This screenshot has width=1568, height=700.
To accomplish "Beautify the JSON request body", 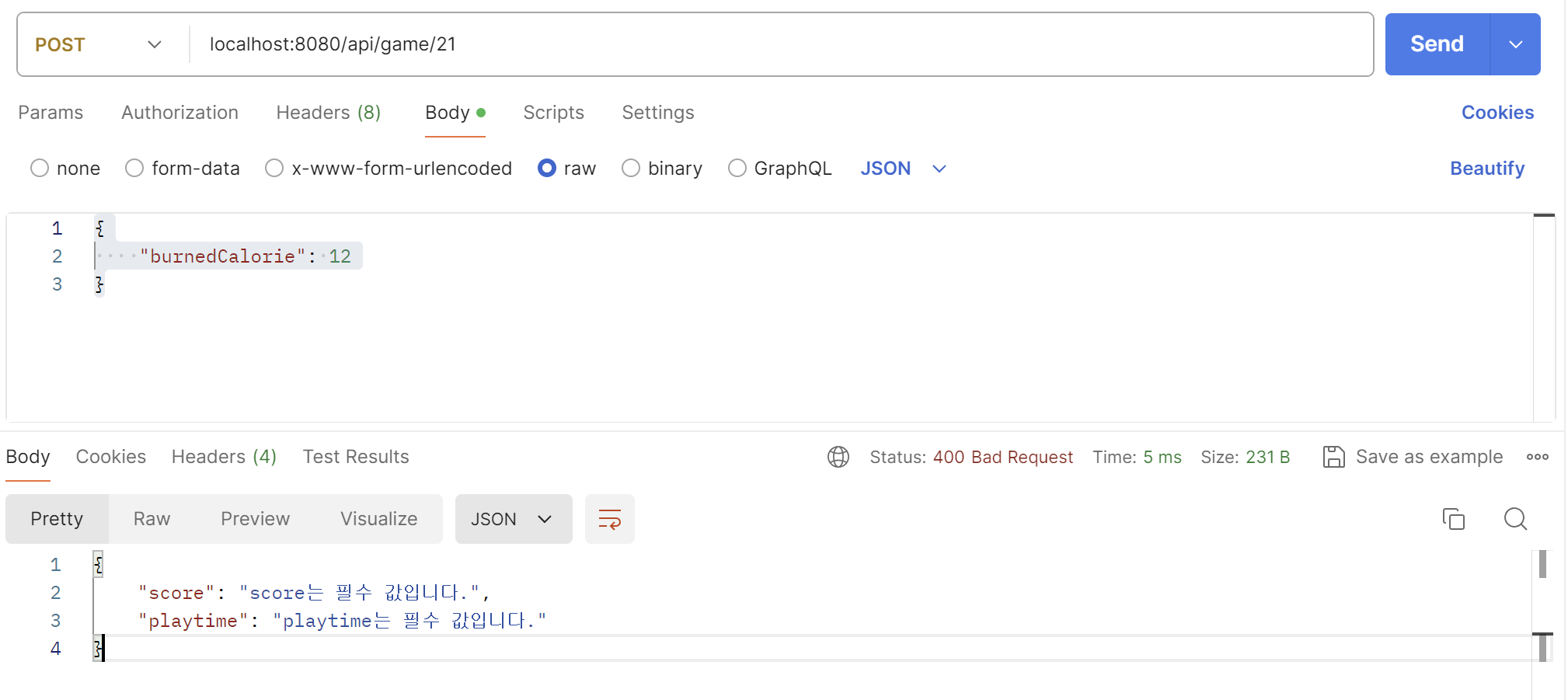I will tap(1486, 168).
